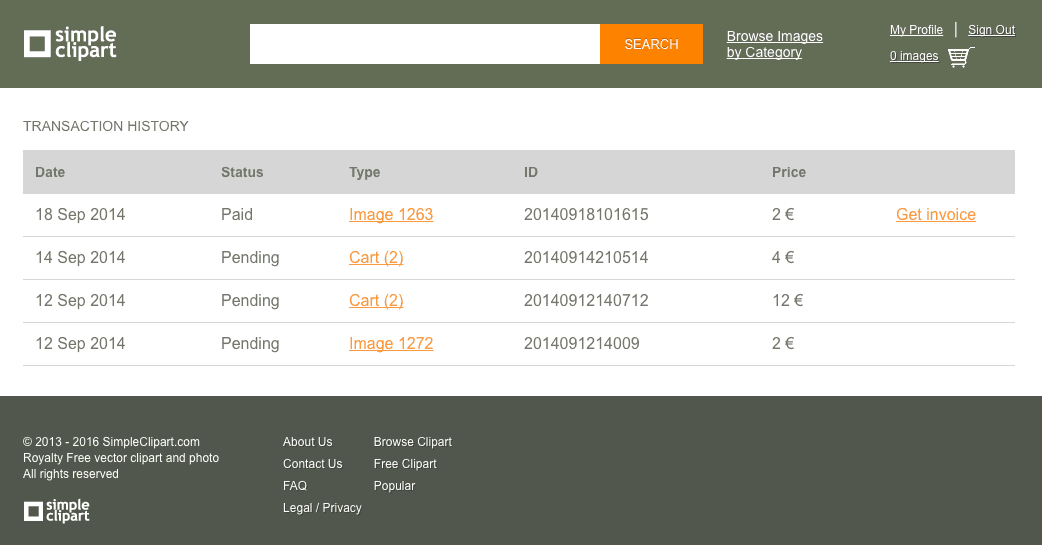Open Browse Images by Category
This screenshot has height=545, width=1042.
click(x=774, y=44)
